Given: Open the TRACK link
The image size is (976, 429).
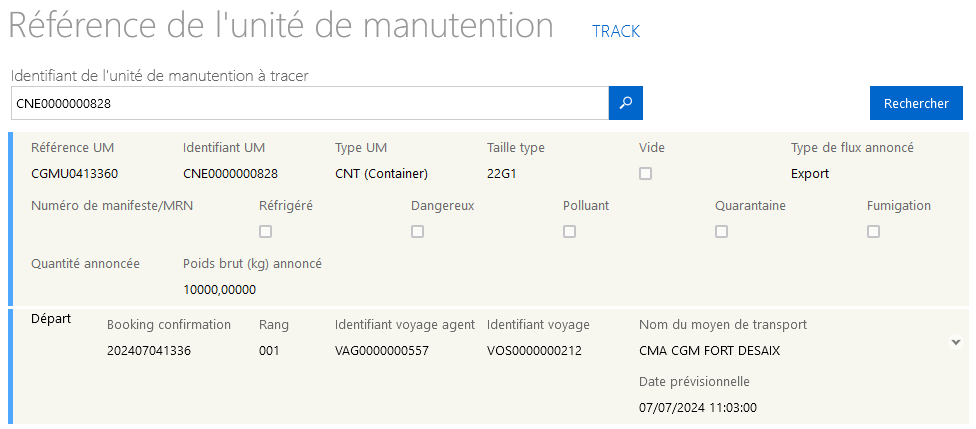Looking at the screenshot, I should pyautogui.click(x=616, y=31).
